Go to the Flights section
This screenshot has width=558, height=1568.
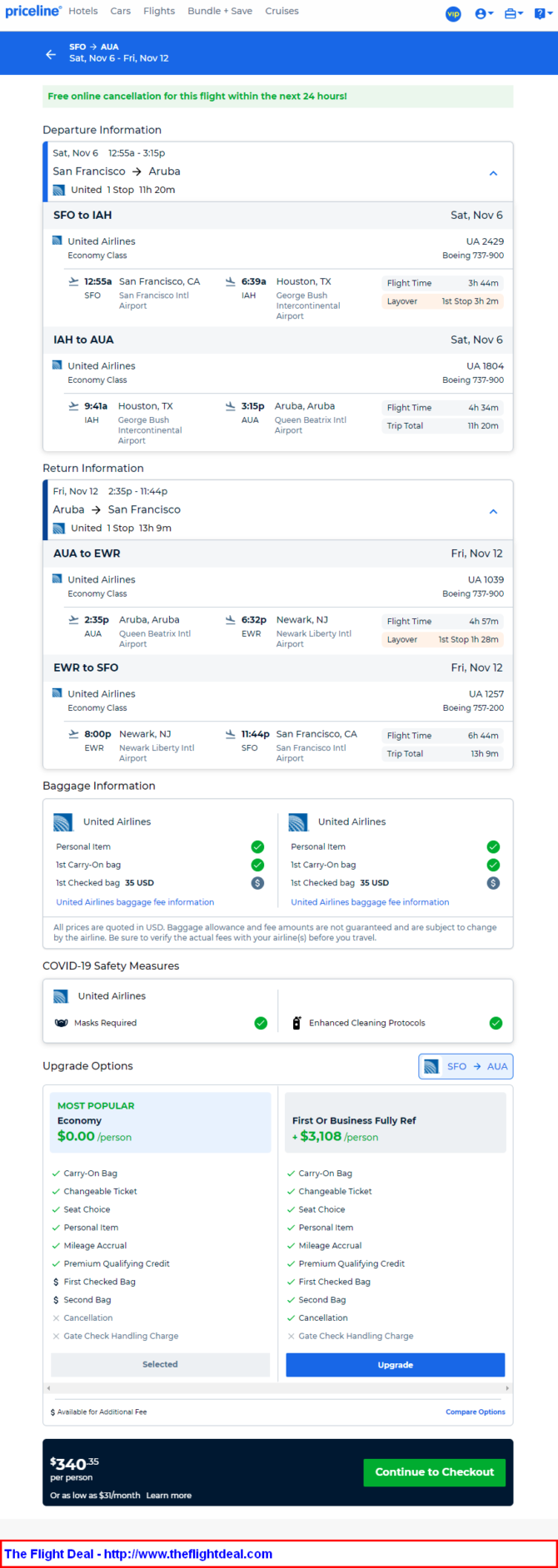tap(159, 12)
